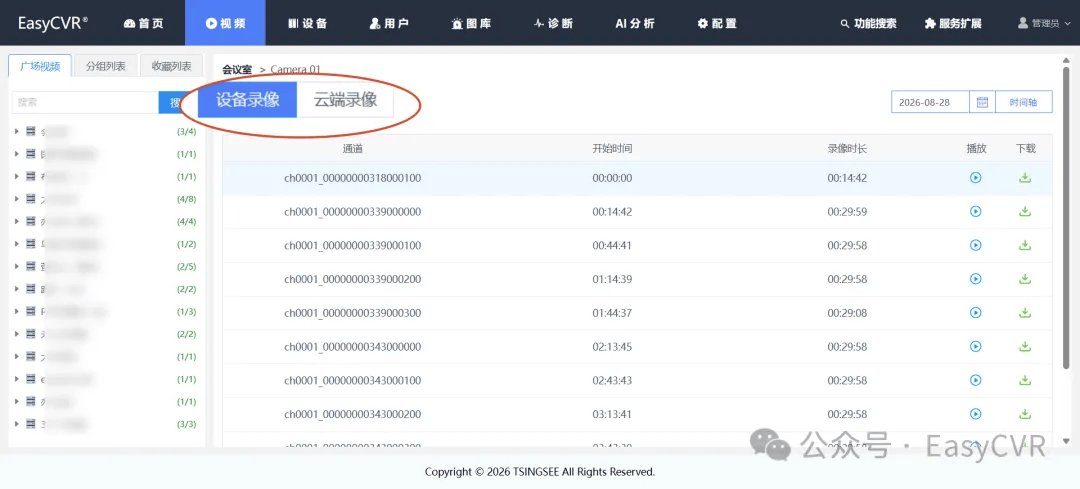Play the recording starting at 00:00:00
The image size is (1080, 489).
pos(975,178)
